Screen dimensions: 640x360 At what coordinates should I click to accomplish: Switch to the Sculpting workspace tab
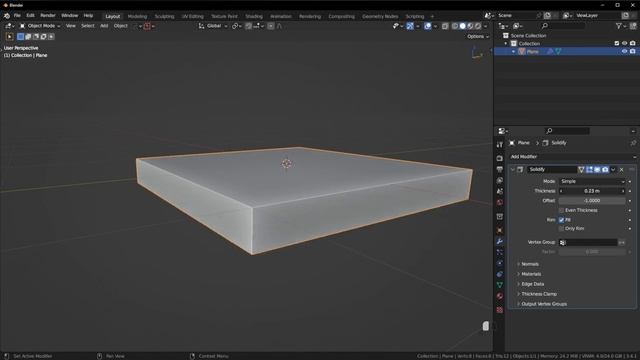tap(164, 16)
